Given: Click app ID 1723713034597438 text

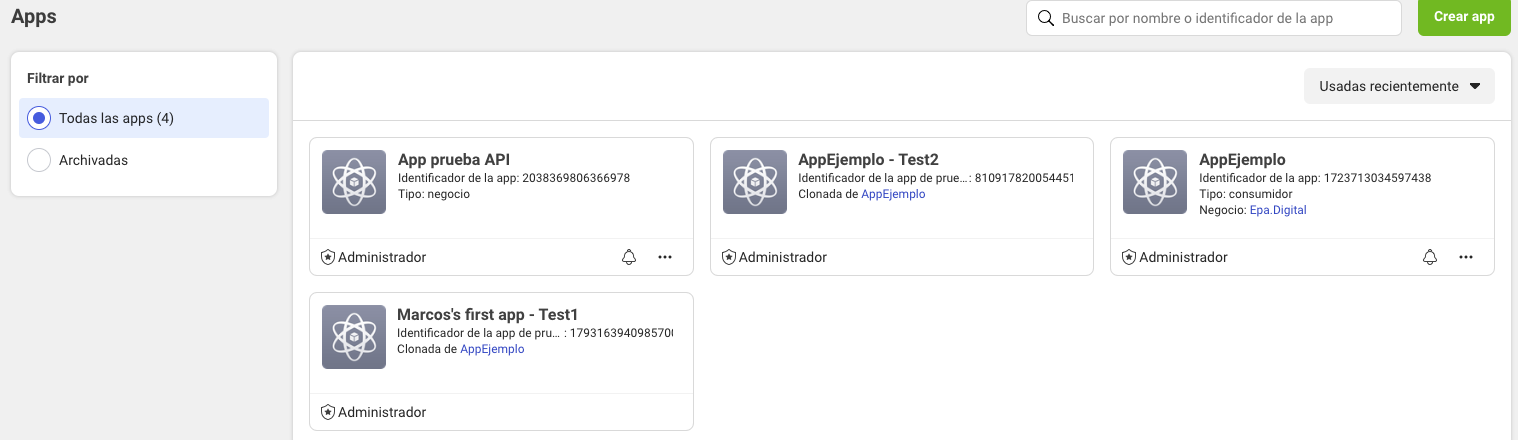Looking at the screenshot, I should tap(1377, 178).
